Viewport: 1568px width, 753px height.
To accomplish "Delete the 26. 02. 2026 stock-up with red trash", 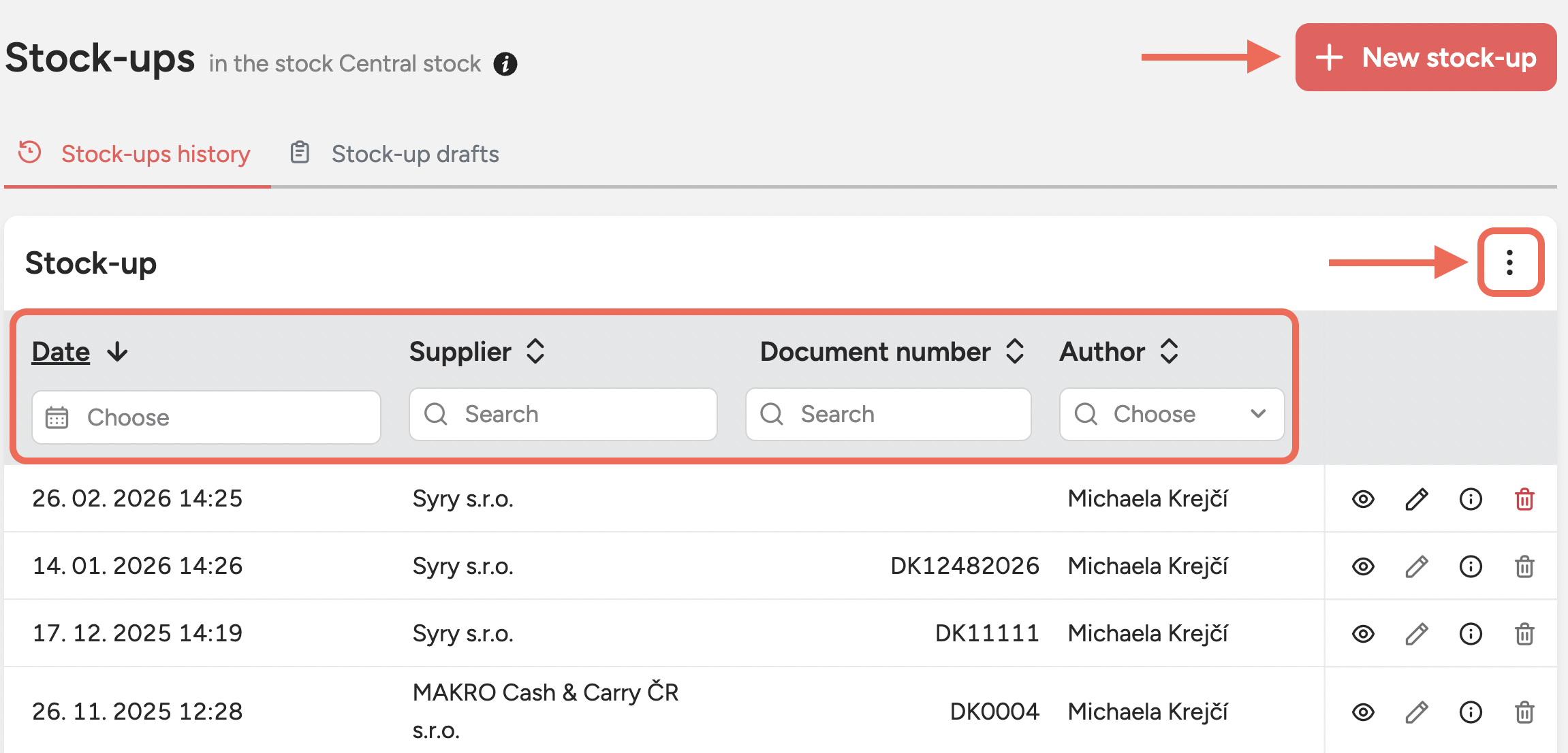I will point(1524,499).
